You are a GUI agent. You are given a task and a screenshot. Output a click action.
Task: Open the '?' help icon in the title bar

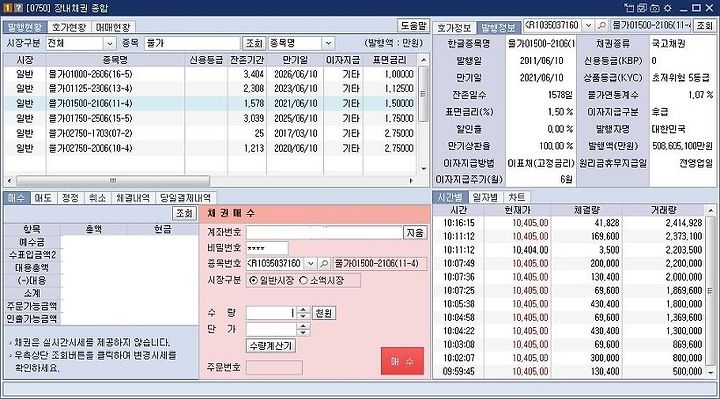click(x=17, y=8)
